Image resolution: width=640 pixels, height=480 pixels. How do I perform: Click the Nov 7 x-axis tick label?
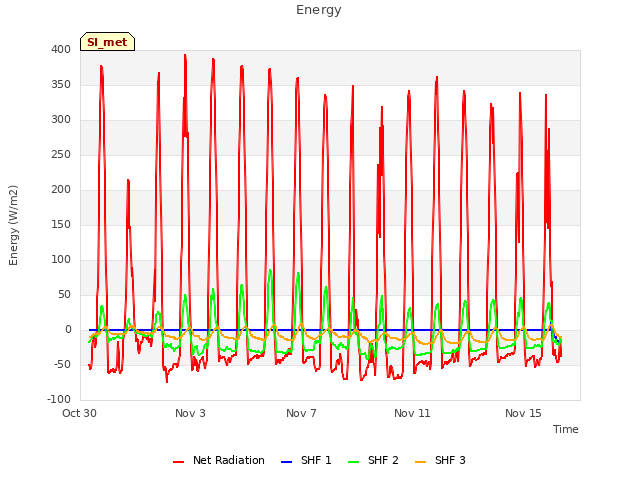pyautogui.click(x=301, y=413)
